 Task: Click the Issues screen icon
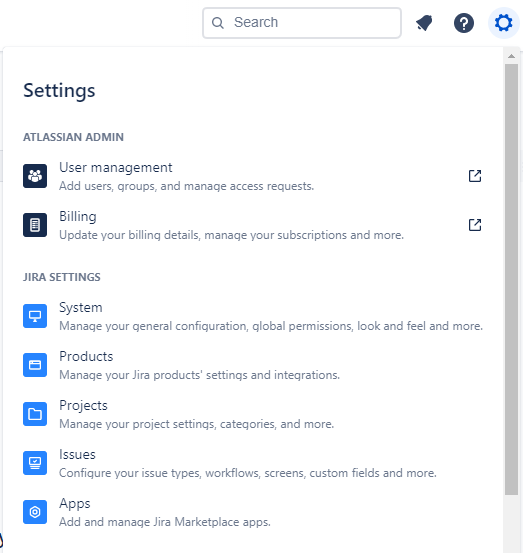(35, 463)
